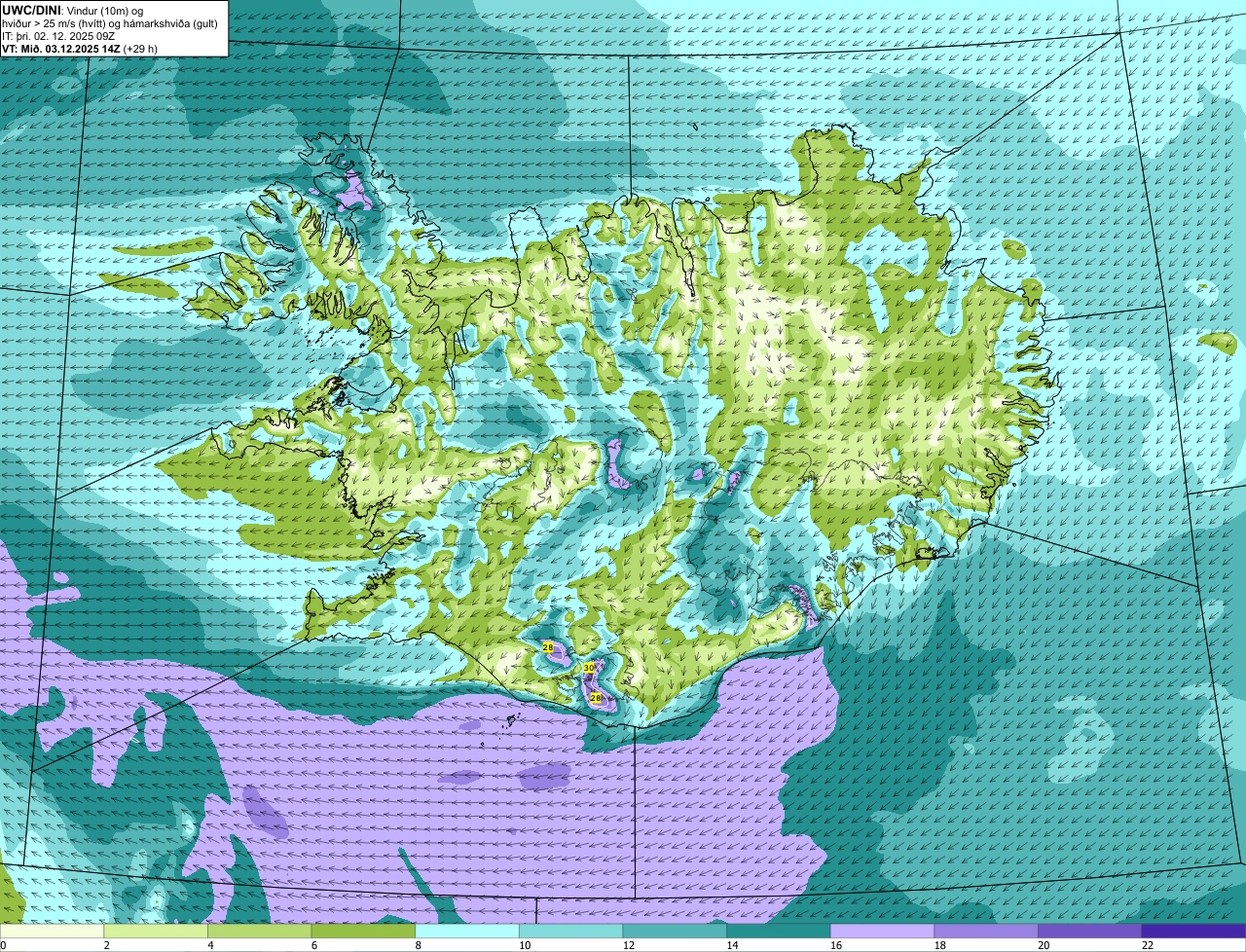Viewport: 1246px width, 952px height.
Task: Select the medium purple 18–20 legend segment
Action: [x=986, y=931]
